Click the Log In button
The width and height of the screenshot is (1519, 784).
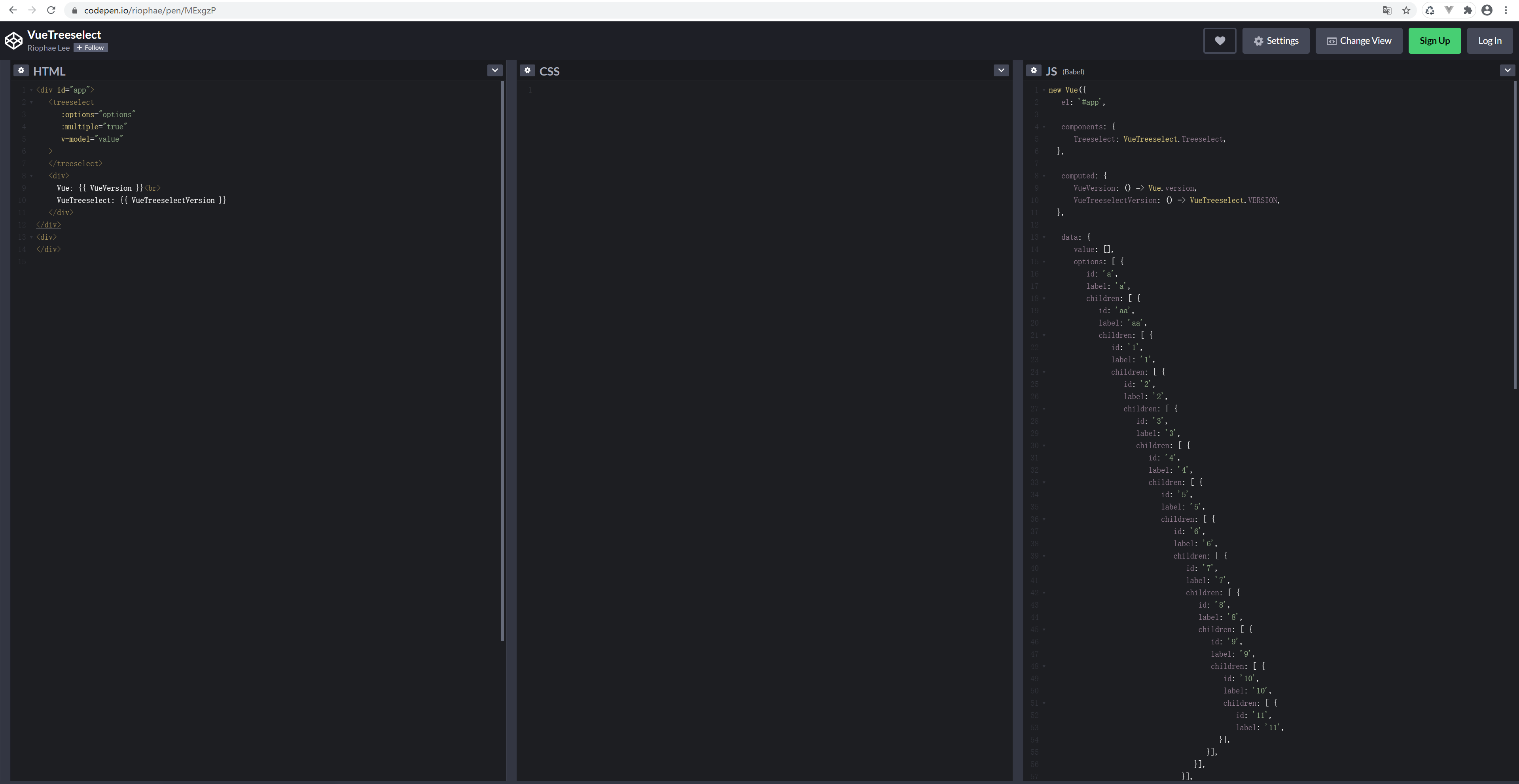(1489, 40)
